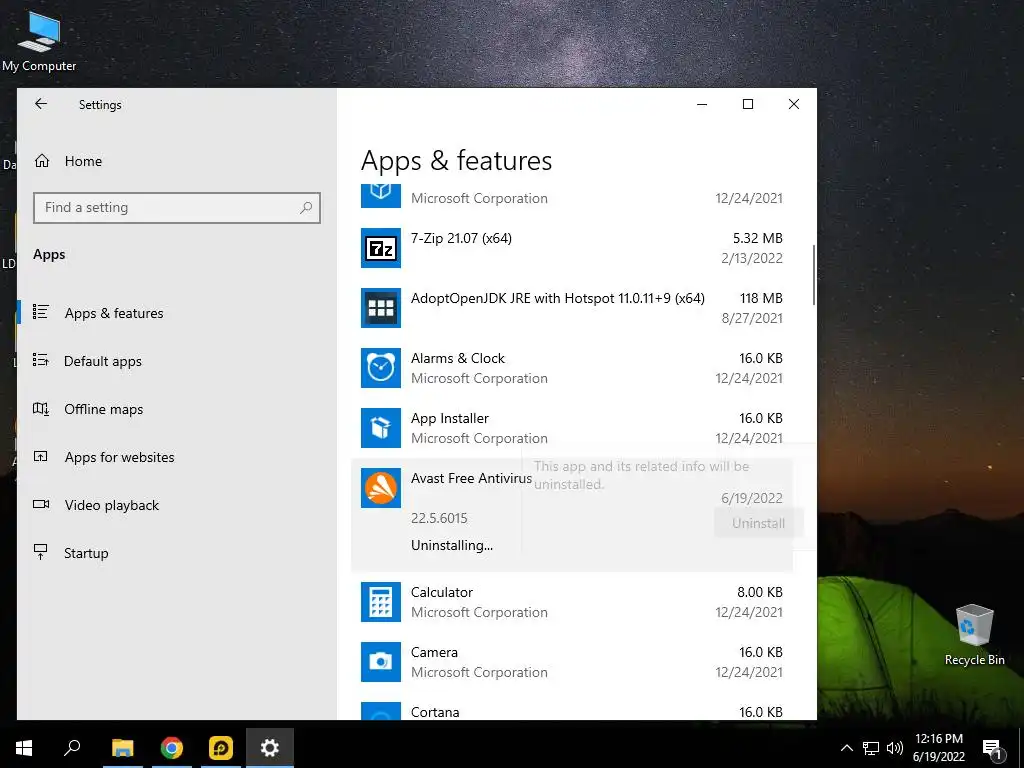The image size is (1024, 768).
Task: Open the Default apps page
Action: [103, 361]
